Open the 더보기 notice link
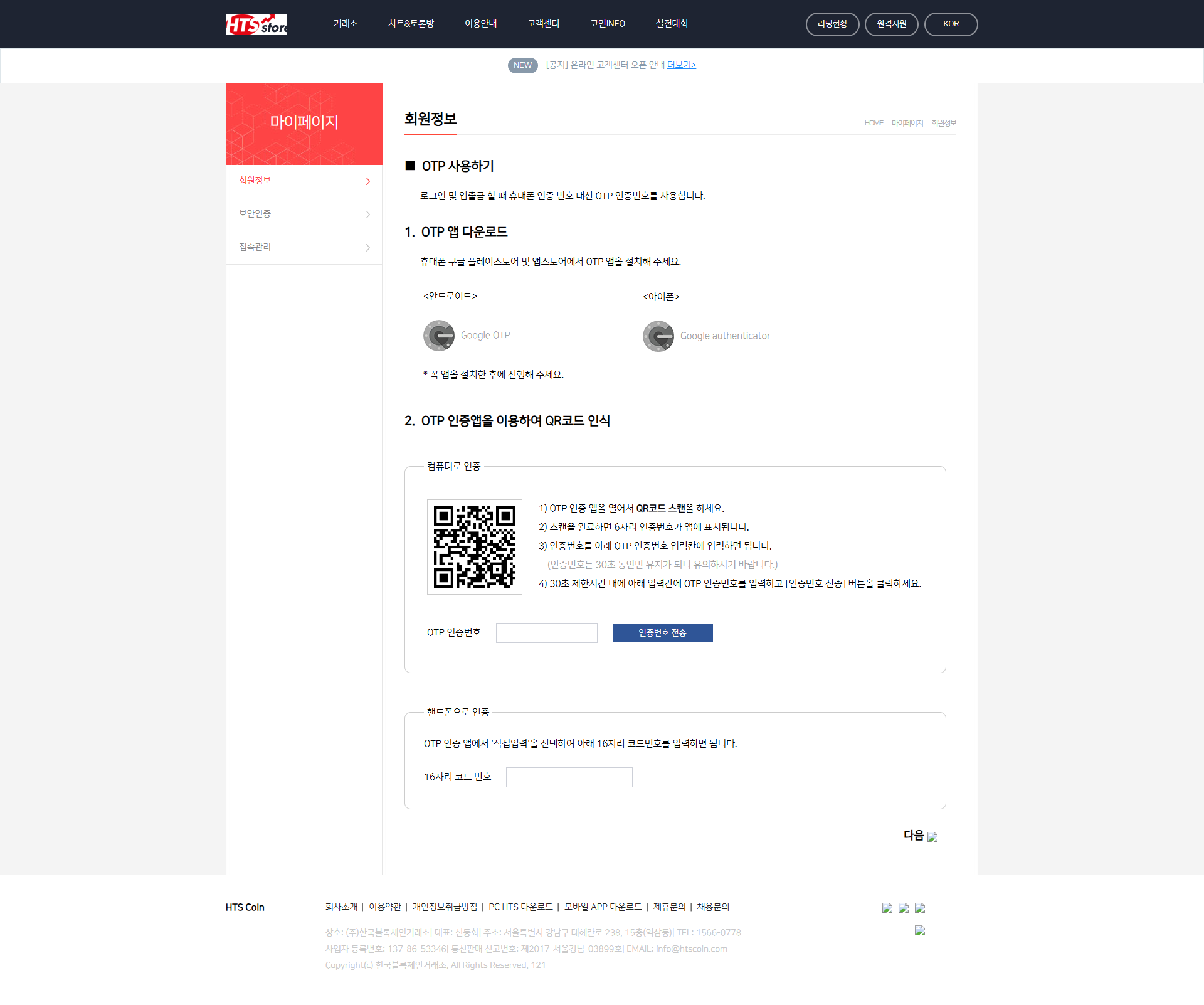 coord(681,65)
